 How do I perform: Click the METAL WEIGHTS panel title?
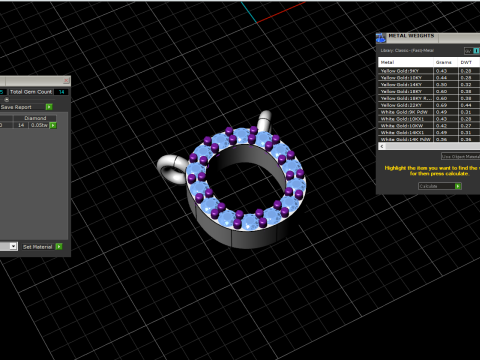[x=411, y=36]
